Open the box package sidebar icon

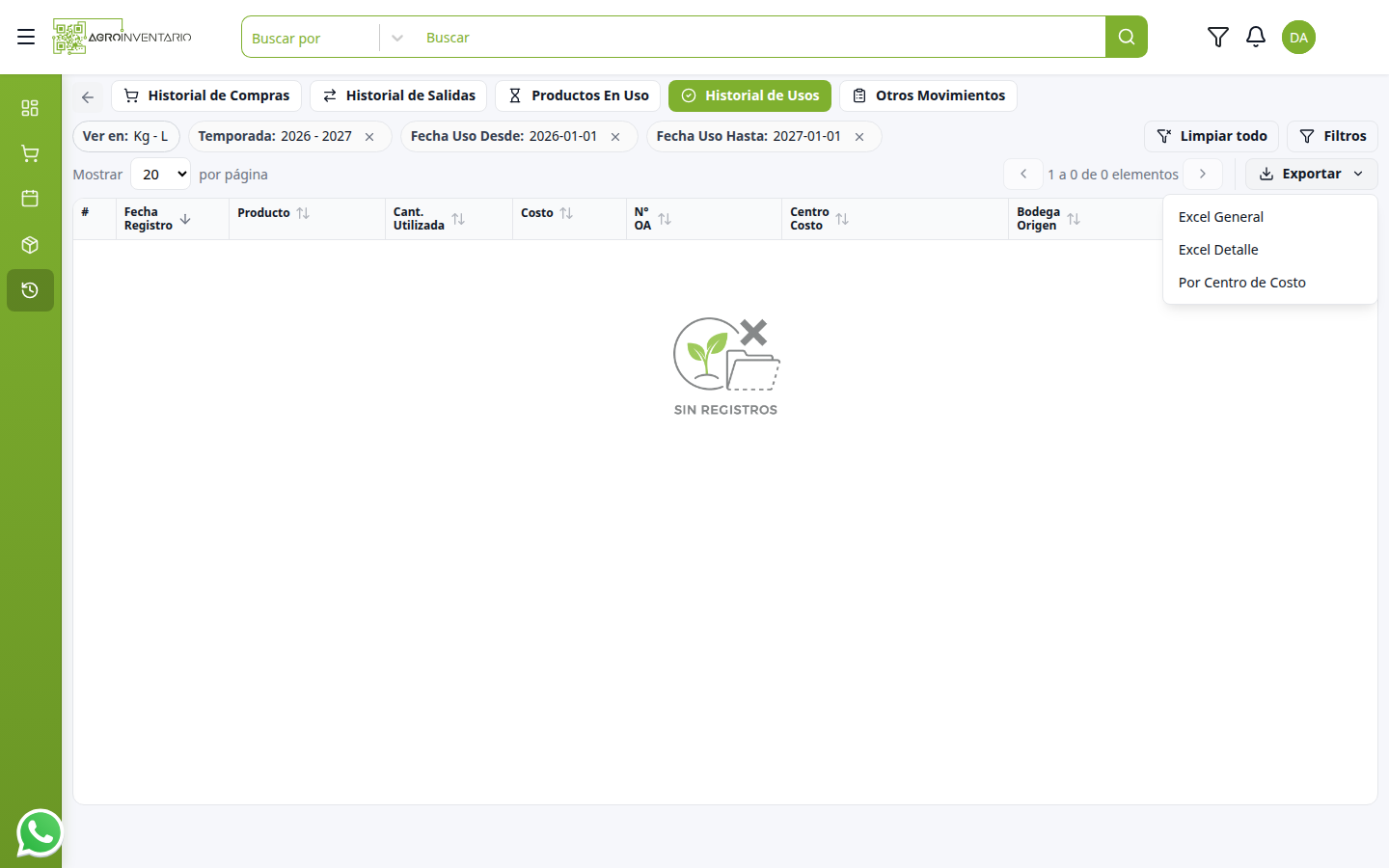point(30,245)
